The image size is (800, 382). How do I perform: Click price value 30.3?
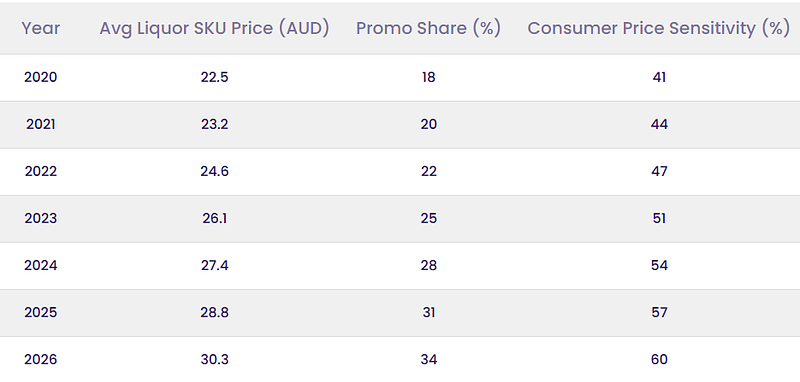tap(214, 360)
